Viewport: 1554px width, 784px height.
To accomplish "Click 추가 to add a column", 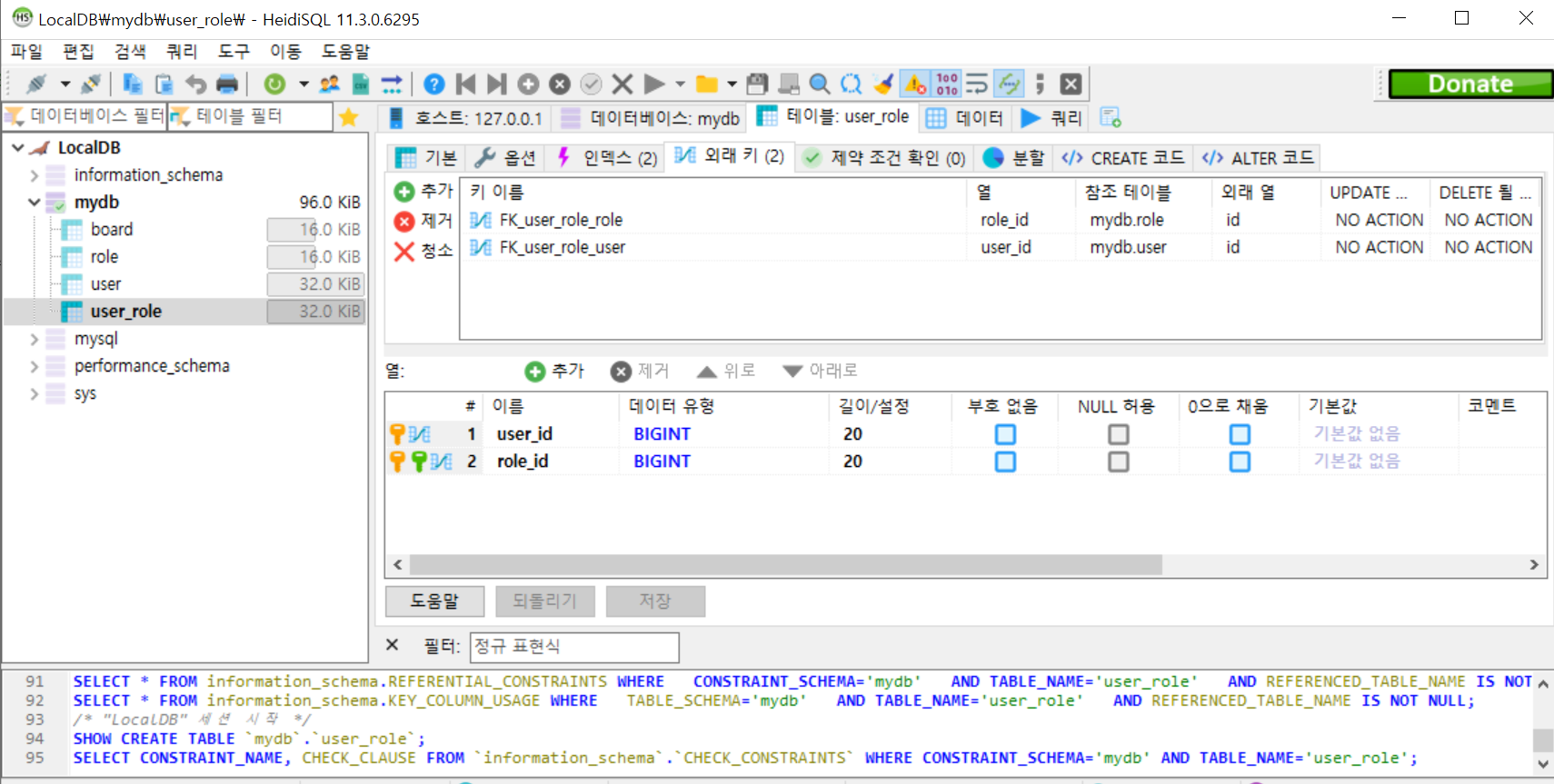I will (x=555, y=371).
